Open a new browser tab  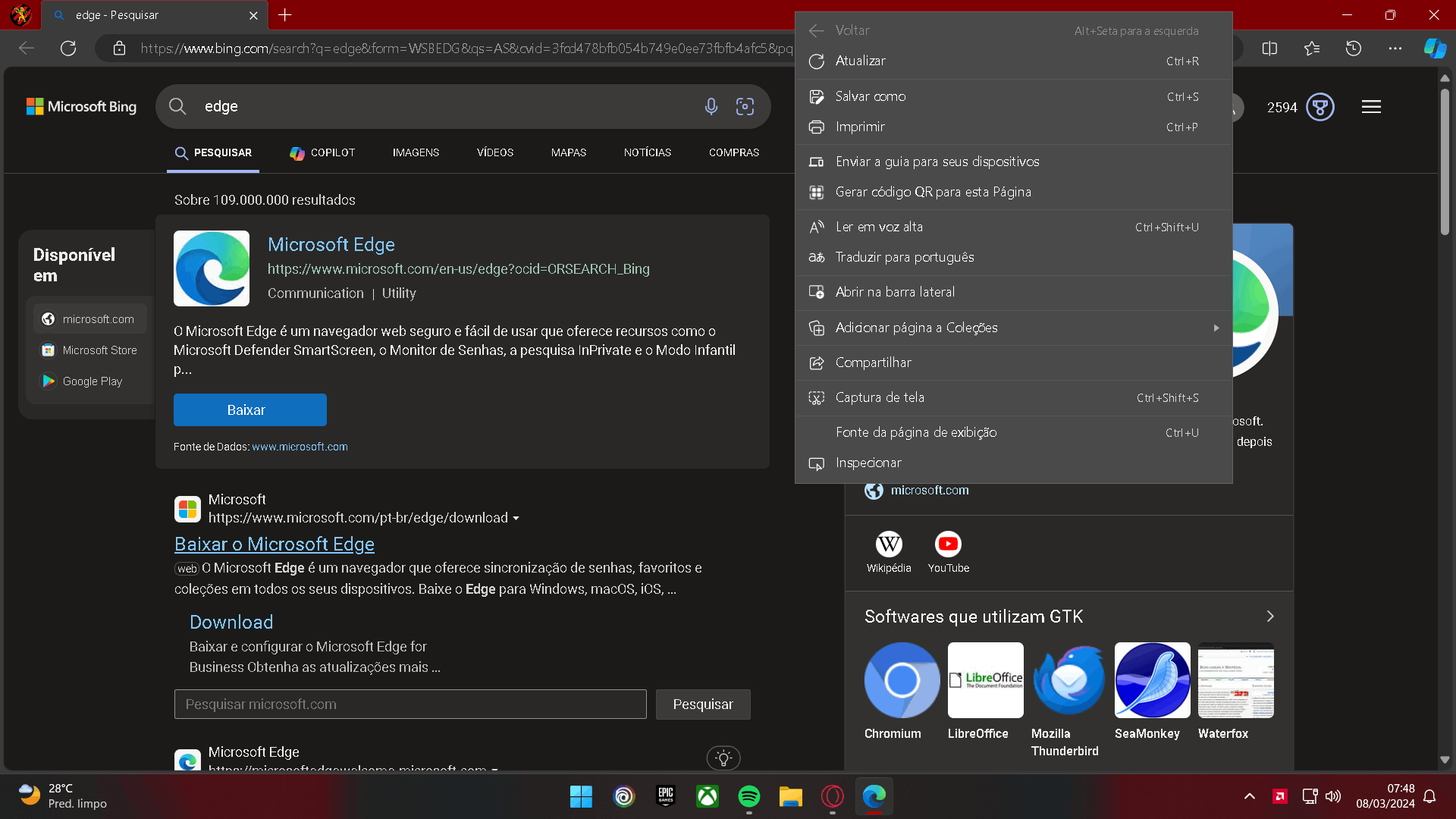coord(284,14)
